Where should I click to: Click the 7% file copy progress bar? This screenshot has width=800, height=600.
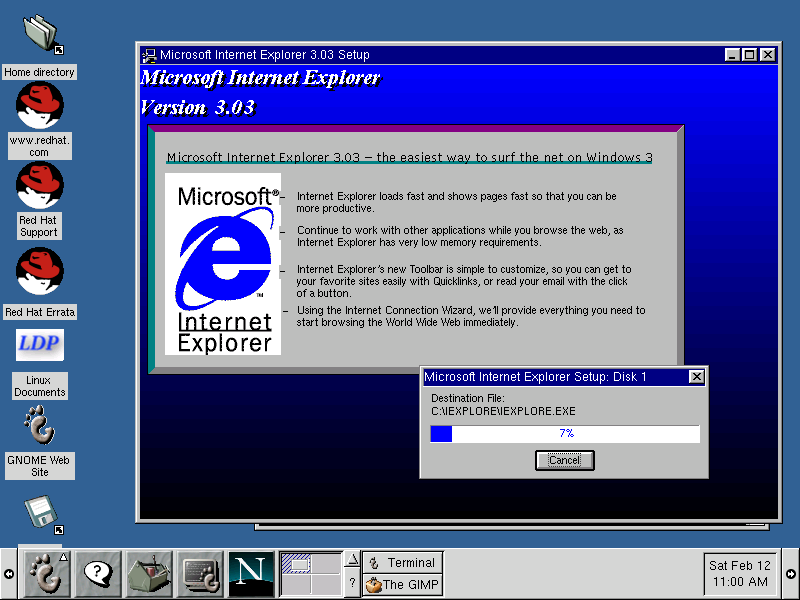tap(565, 434)
